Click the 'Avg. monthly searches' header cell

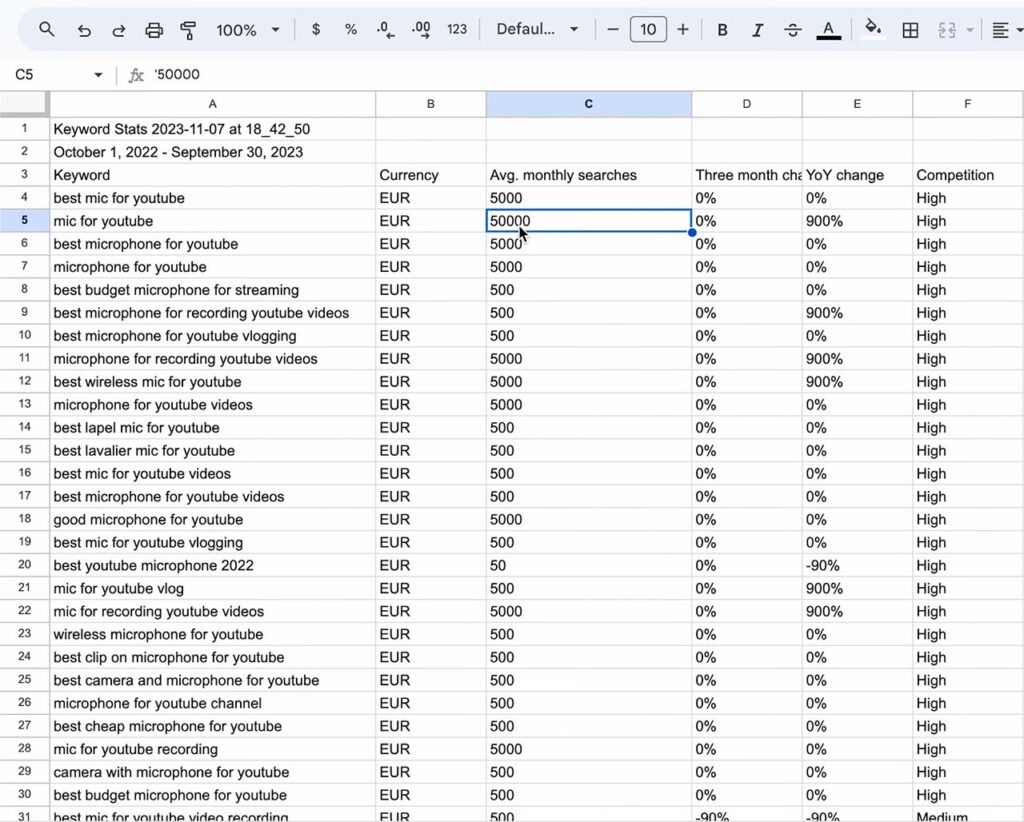click(588, 175)
